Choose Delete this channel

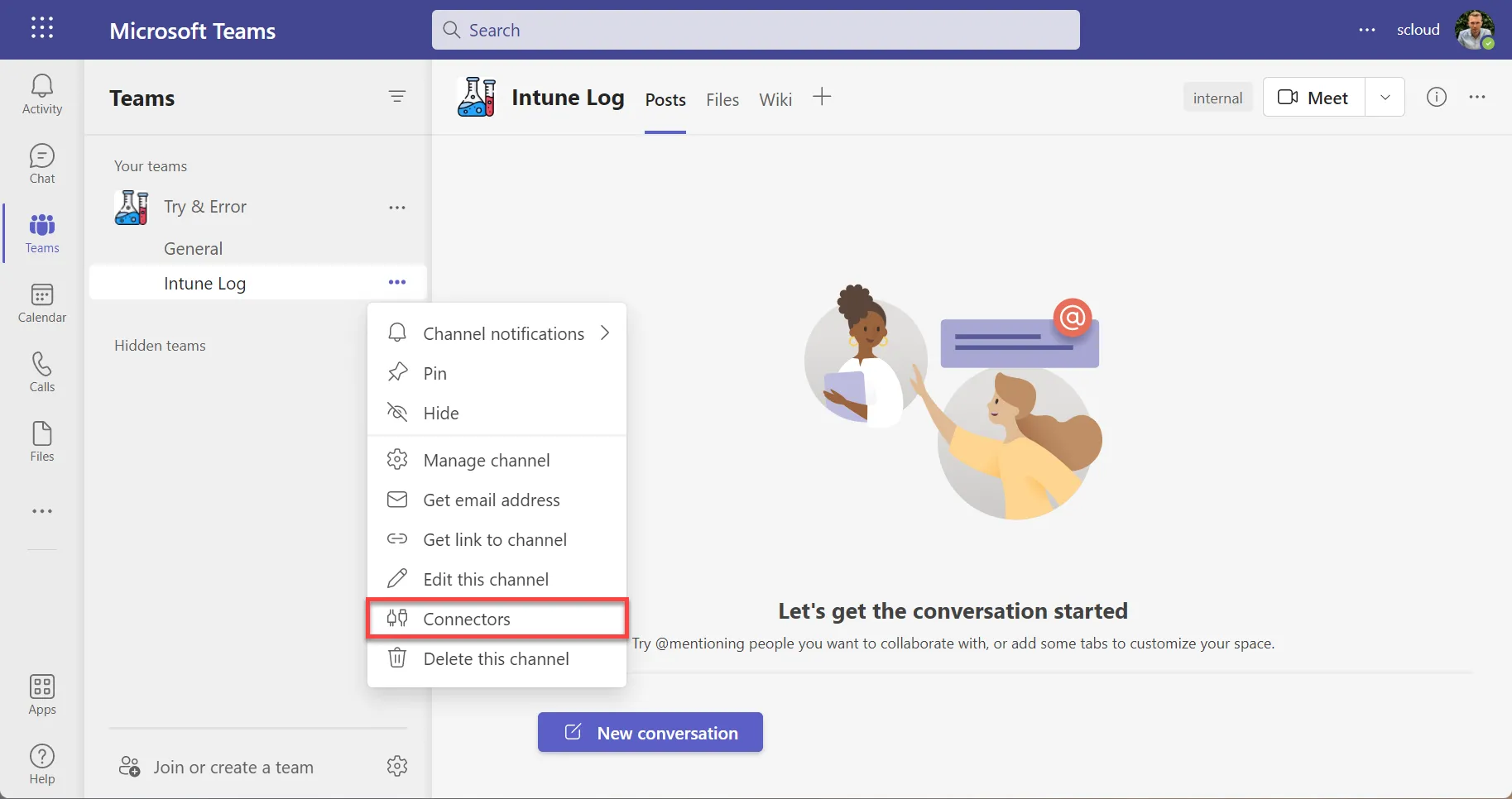tap(497, 658)
